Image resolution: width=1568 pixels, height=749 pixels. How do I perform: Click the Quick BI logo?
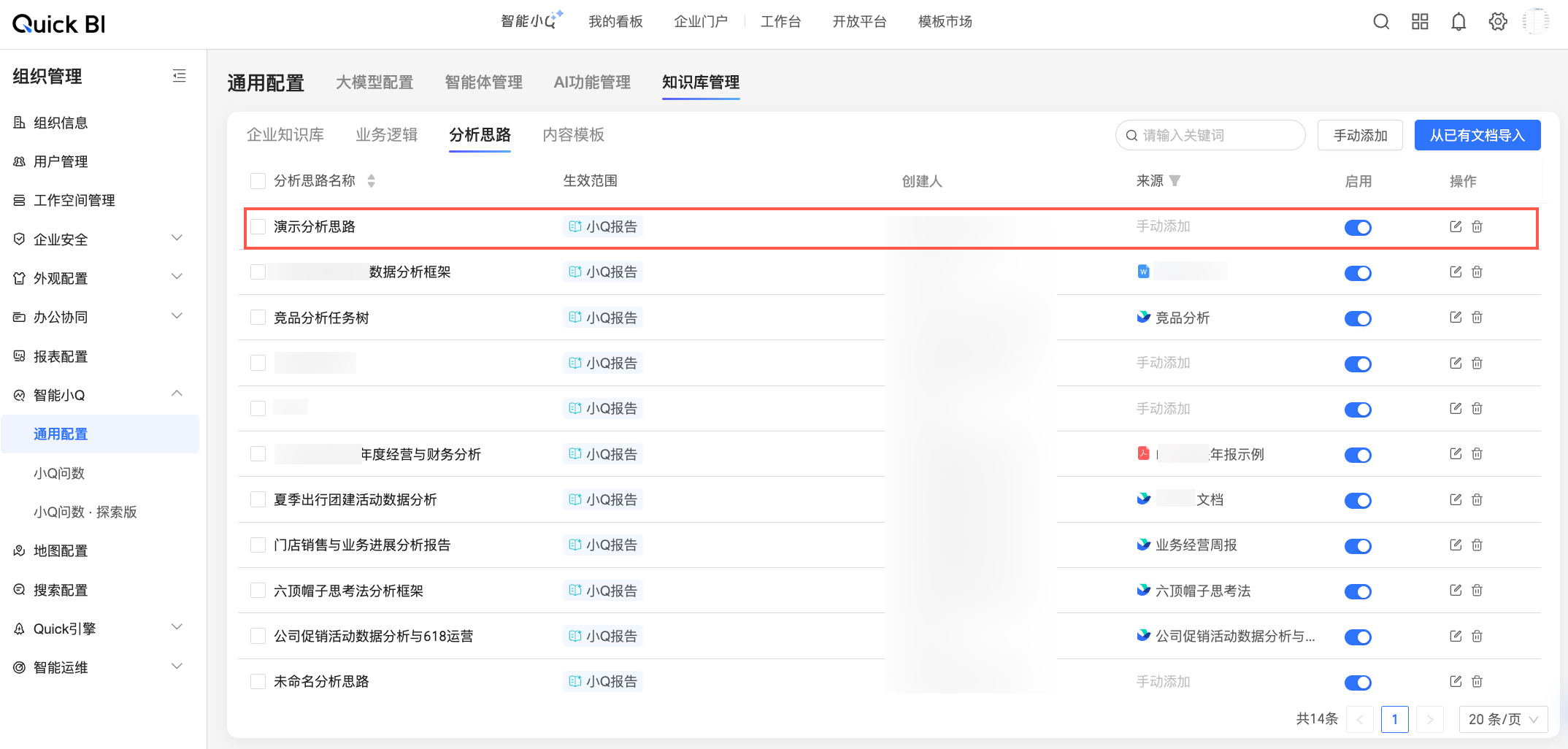(59, 24)
